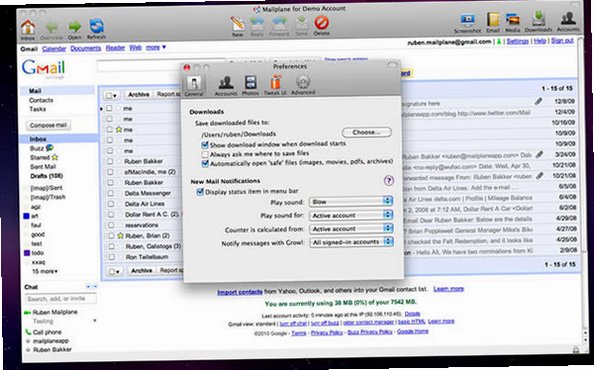Toggle Automatically open safe files checkbox
594x370 pixels.
[x=205, y=164]
